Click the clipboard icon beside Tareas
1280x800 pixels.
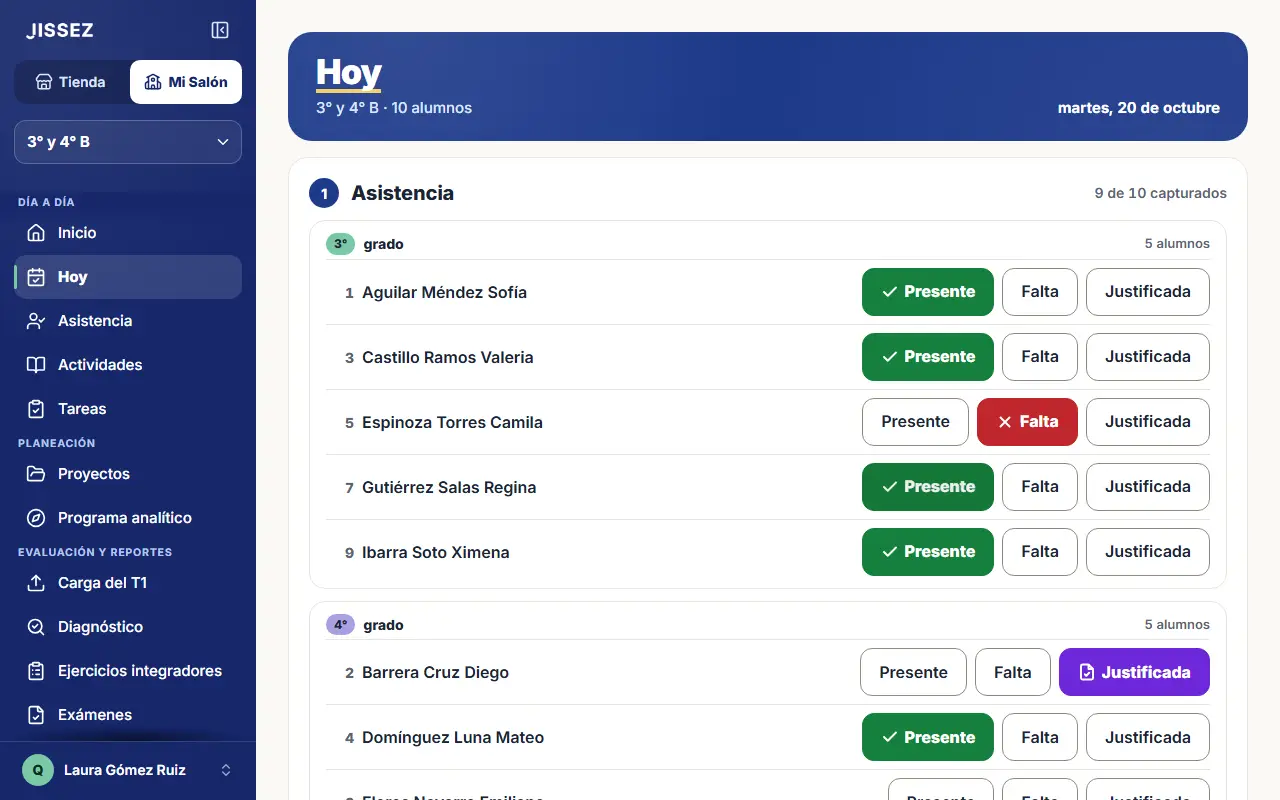click(x=36, y=409)
